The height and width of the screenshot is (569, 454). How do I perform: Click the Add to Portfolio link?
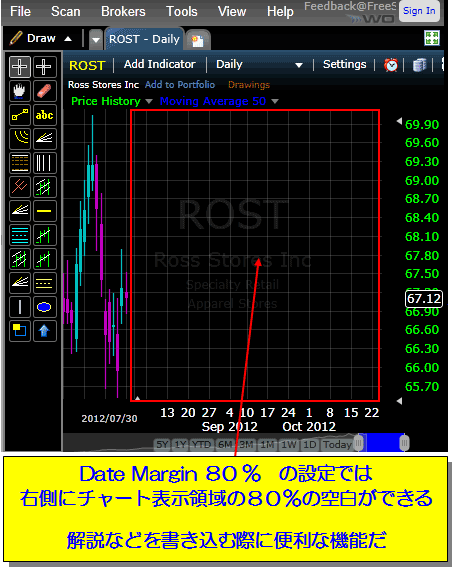point(180,85)
